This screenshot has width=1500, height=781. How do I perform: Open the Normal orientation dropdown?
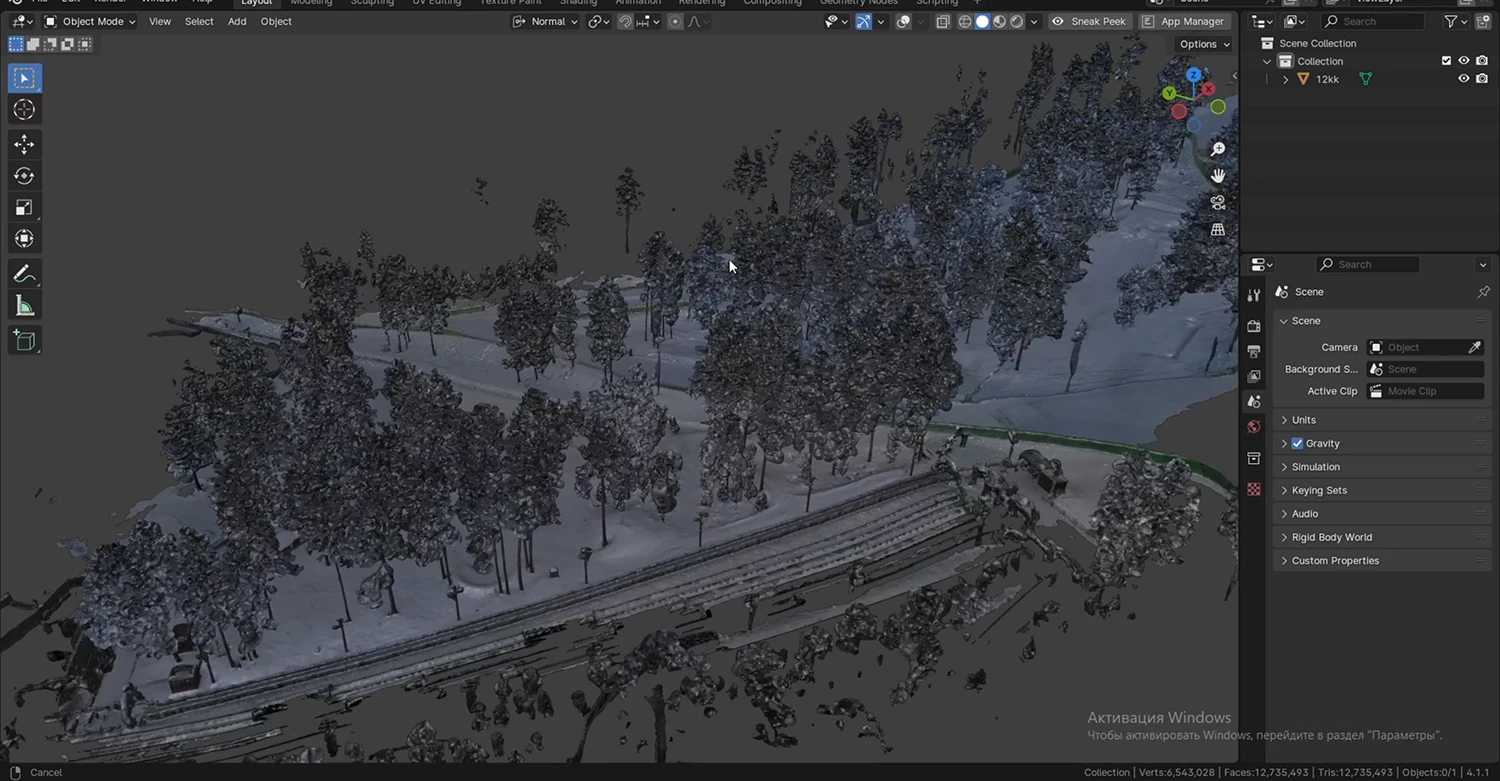click(x=546, y=21)
